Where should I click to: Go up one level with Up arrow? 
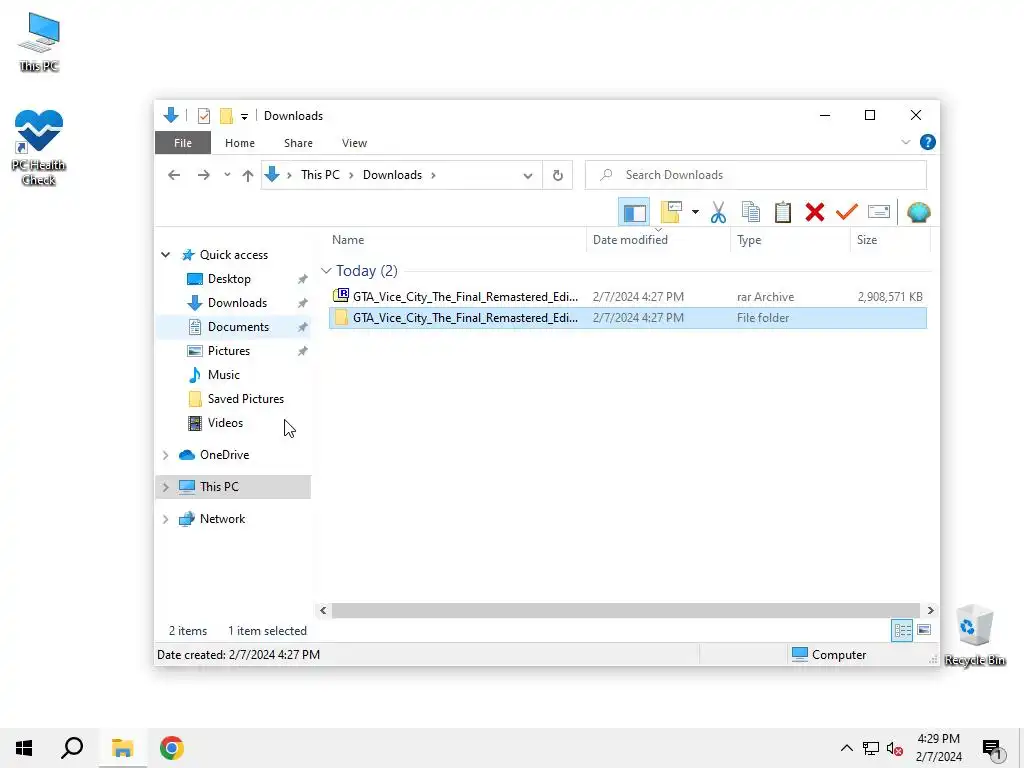coord(248,175)
